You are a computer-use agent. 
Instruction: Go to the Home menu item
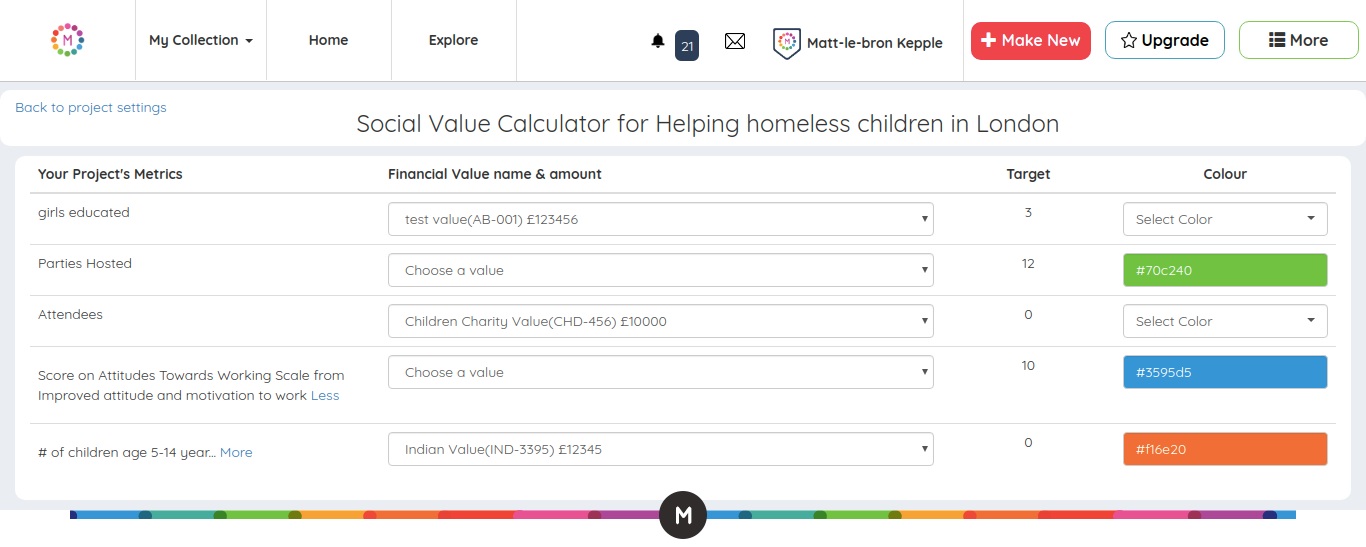(x=329, y=40)
